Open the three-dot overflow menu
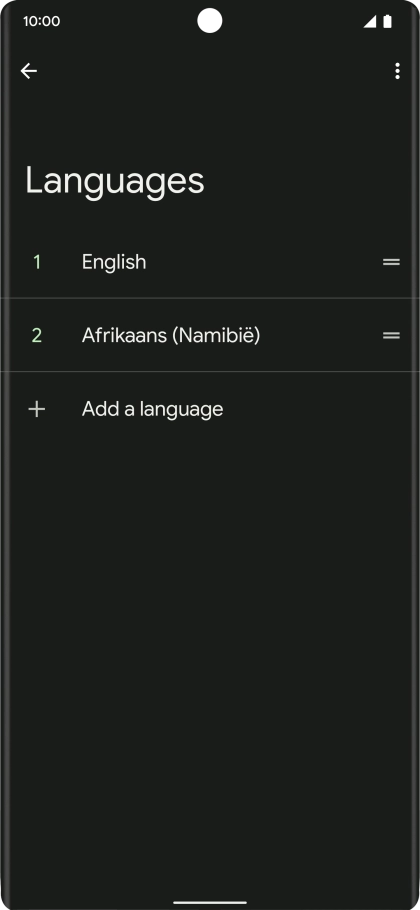The height and width of the screenshot is (910, 420). (397, 71)
